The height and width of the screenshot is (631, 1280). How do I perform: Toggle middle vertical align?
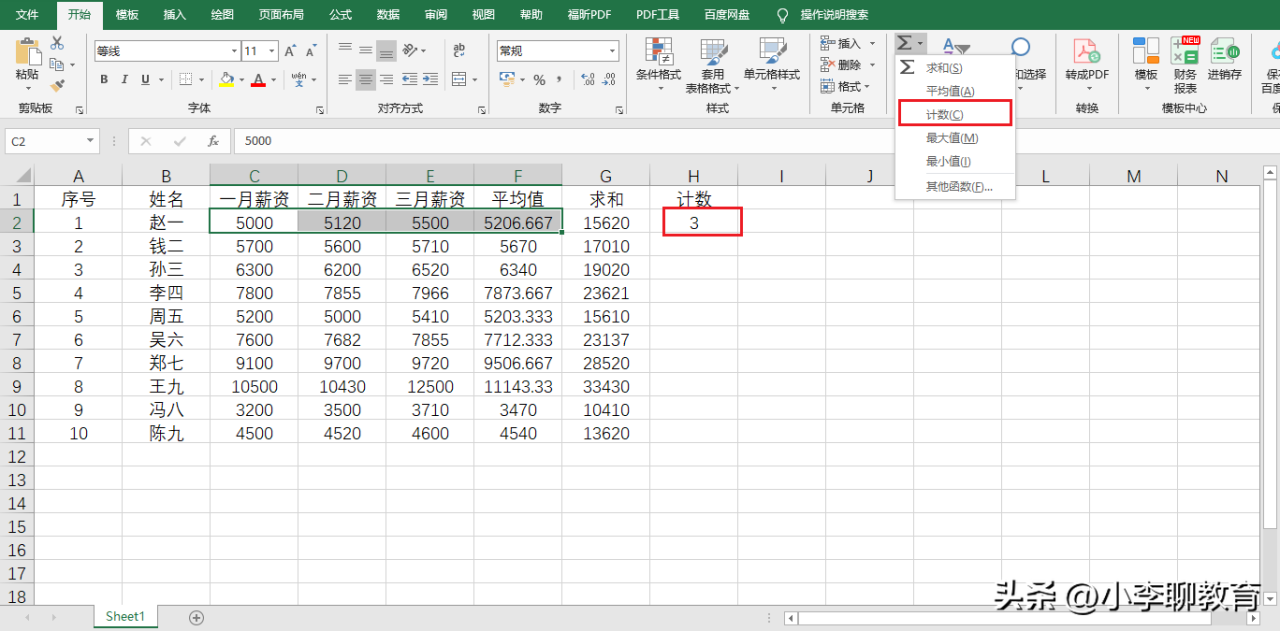pyautogui.click(x=366, y=50)
